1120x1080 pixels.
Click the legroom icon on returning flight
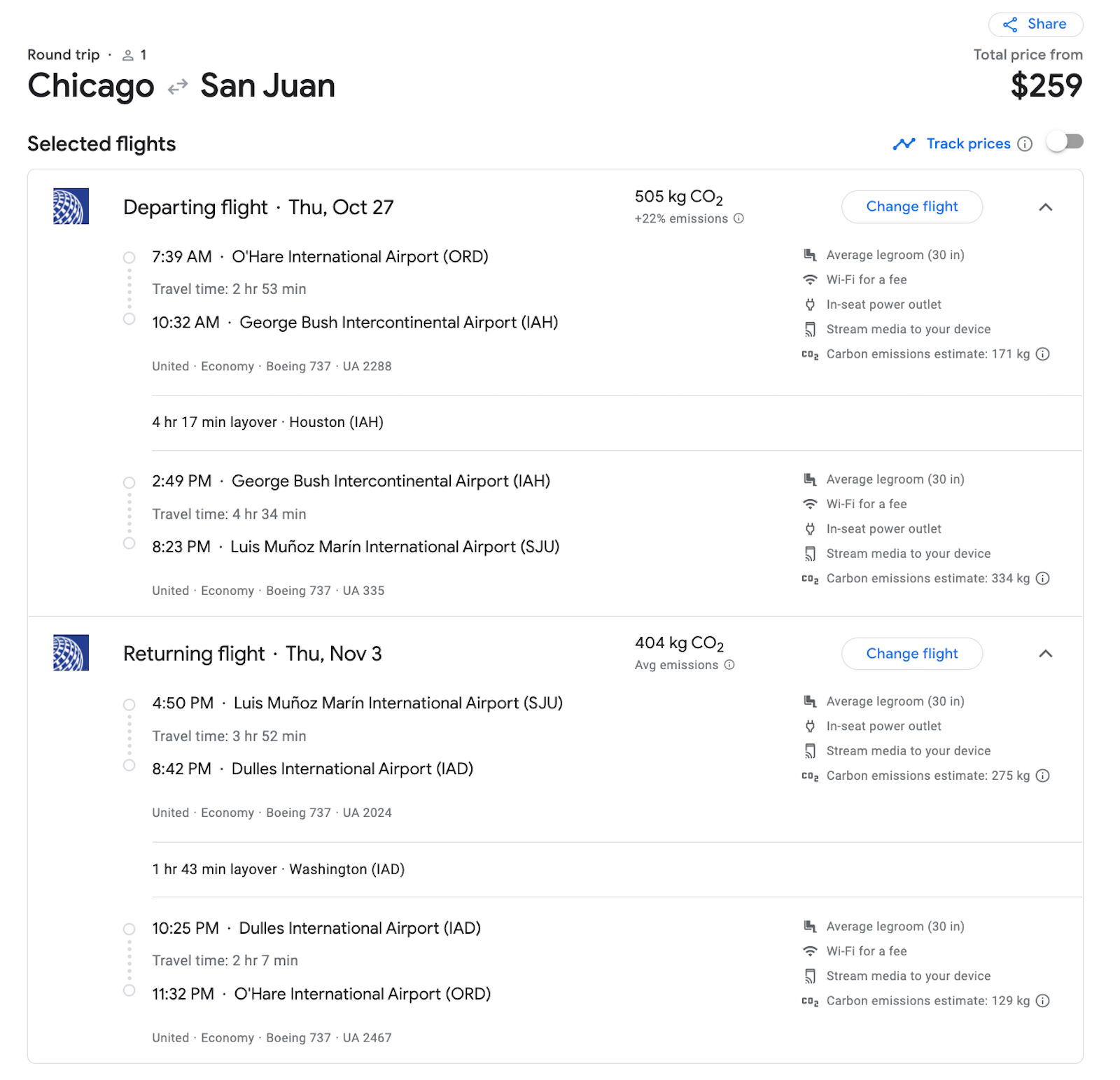click(810, 701)
